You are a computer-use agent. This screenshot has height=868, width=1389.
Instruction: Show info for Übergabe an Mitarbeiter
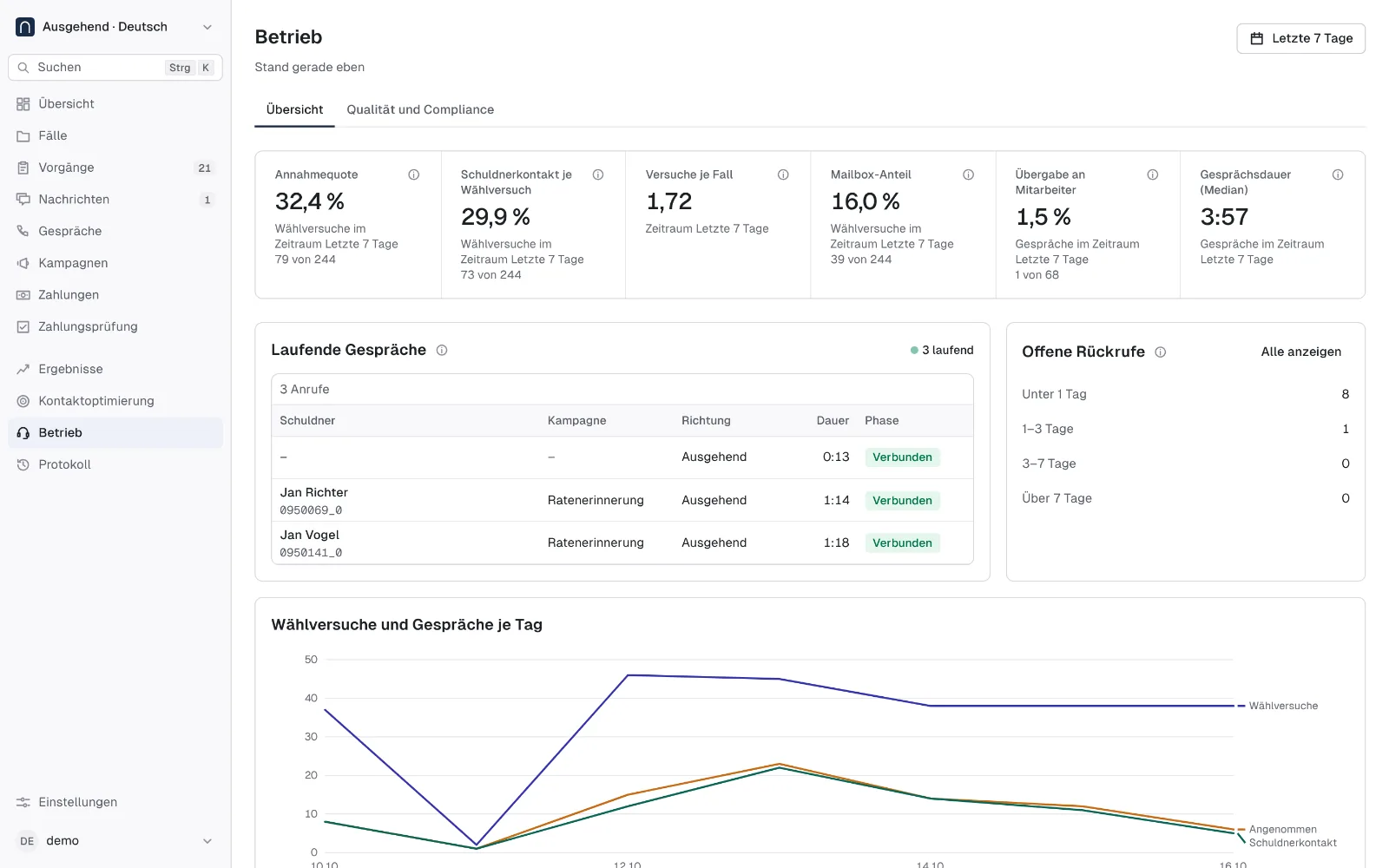pos(1153,174)
